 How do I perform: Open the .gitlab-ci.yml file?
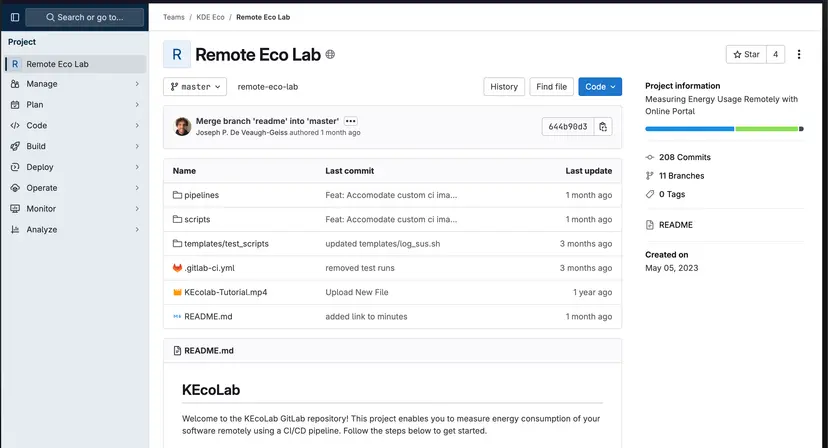(x=209, y=268)
